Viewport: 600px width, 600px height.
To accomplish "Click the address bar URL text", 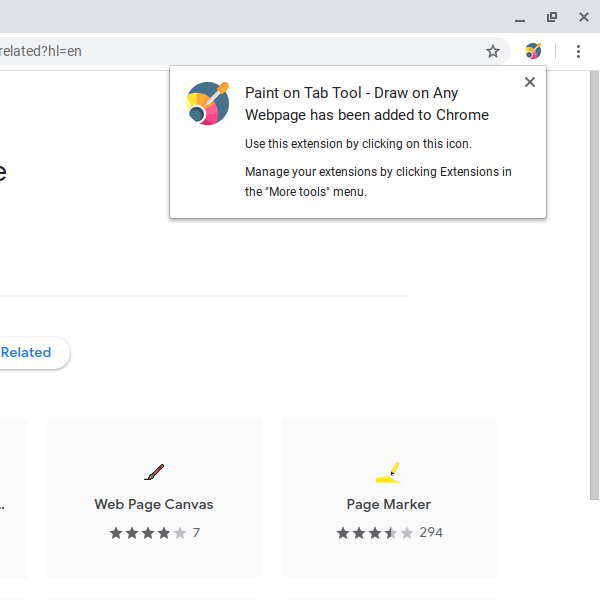I will click(41, 51).
